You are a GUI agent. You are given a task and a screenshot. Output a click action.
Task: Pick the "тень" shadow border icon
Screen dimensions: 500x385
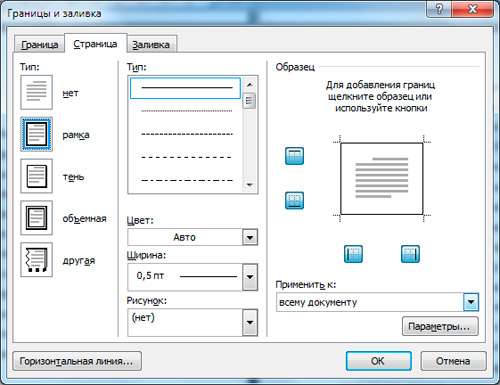[36, 176]
